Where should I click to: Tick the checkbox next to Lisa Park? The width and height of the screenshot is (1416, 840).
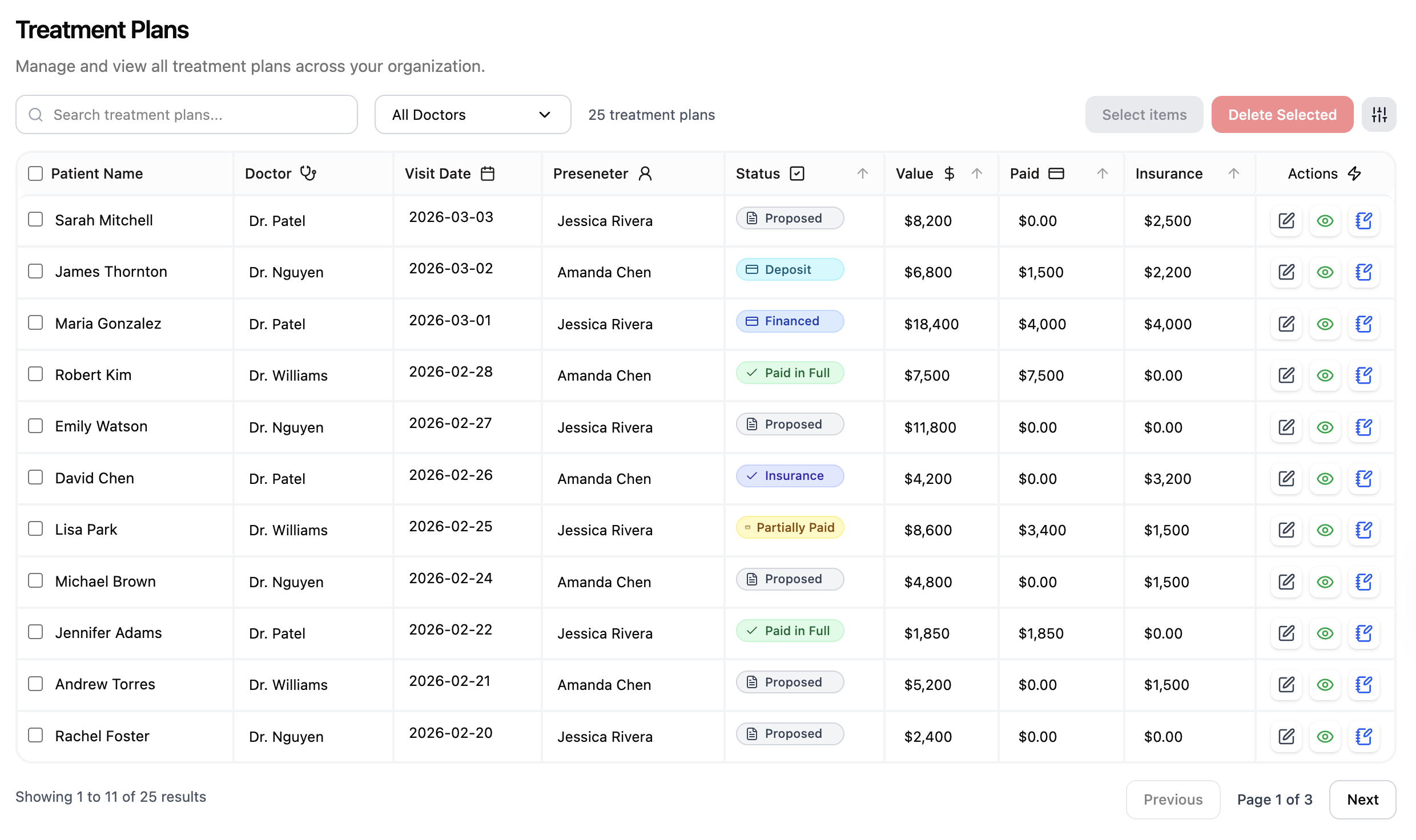pos(35,528)
